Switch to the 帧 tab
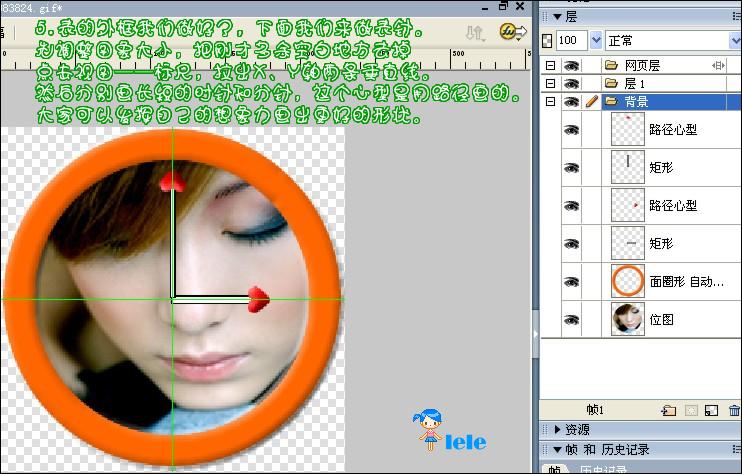Screen dimensions: 742x474 click(552, 469)
